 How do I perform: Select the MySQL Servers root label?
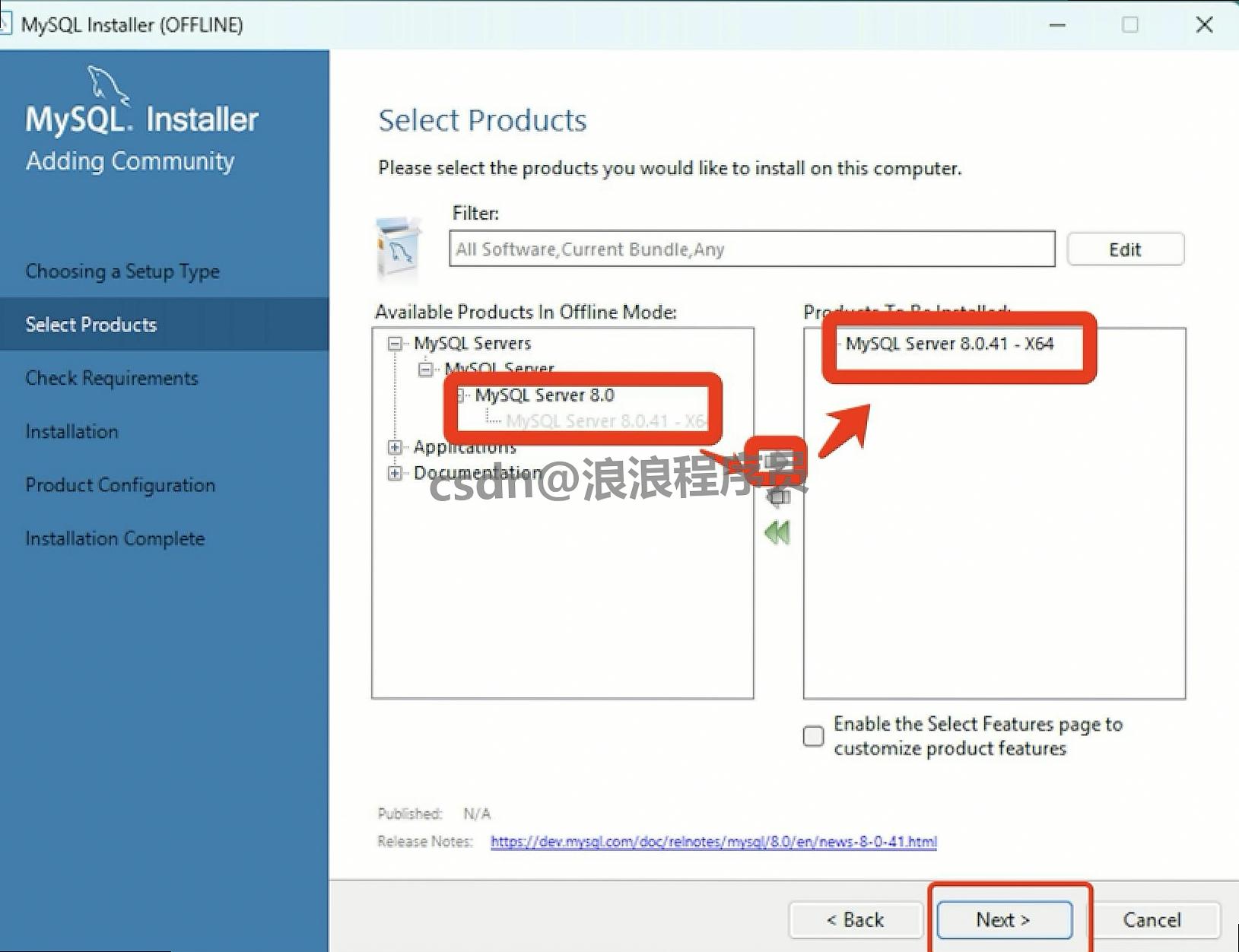[472, 344]
